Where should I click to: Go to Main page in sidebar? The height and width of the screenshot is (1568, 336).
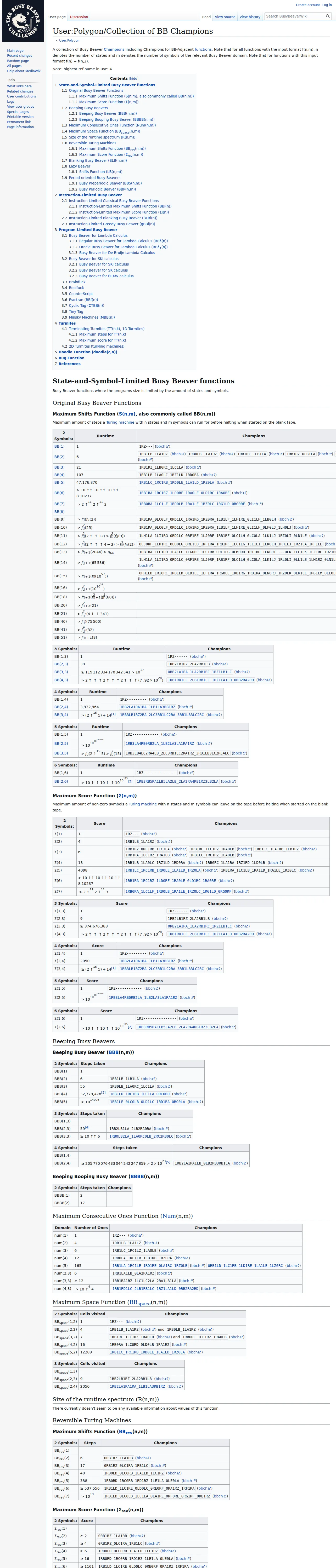coord(15,50)
